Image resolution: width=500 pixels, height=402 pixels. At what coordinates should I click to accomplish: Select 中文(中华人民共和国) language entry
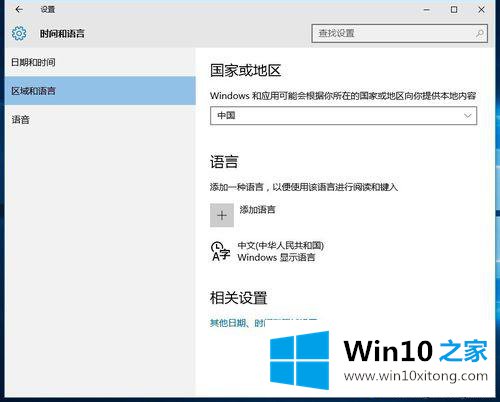[x=281, y=246]
